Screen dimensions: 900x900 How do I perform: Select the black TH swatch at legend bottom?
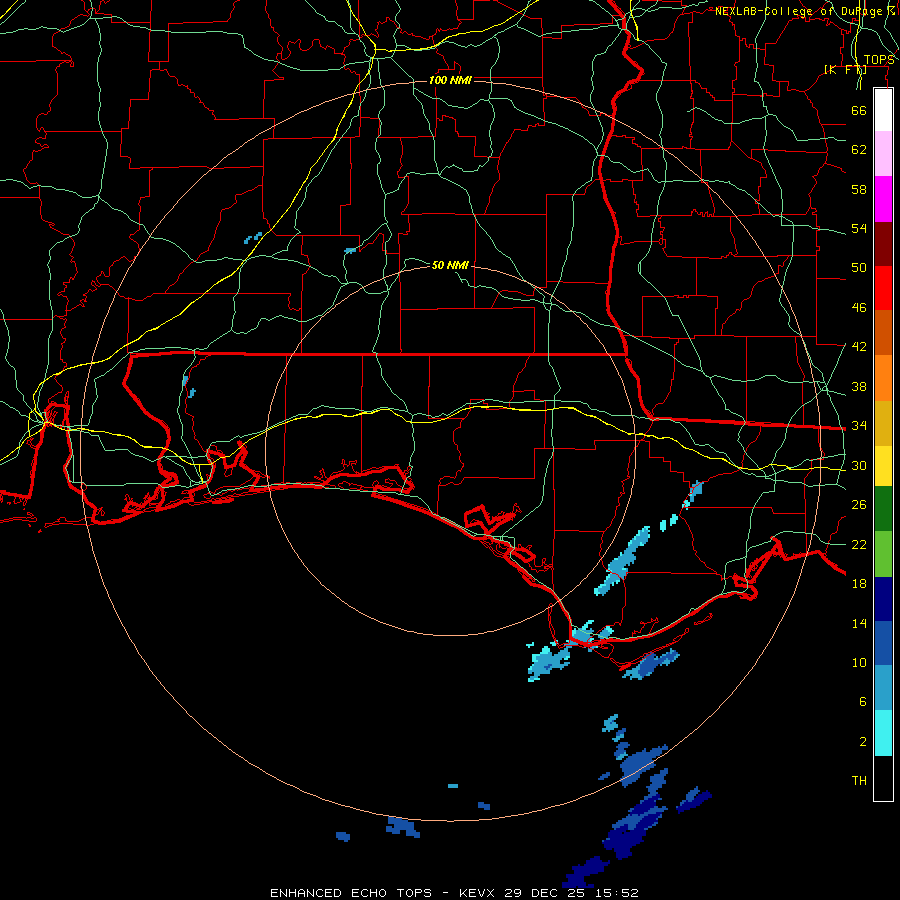click(x=883, y=778)
